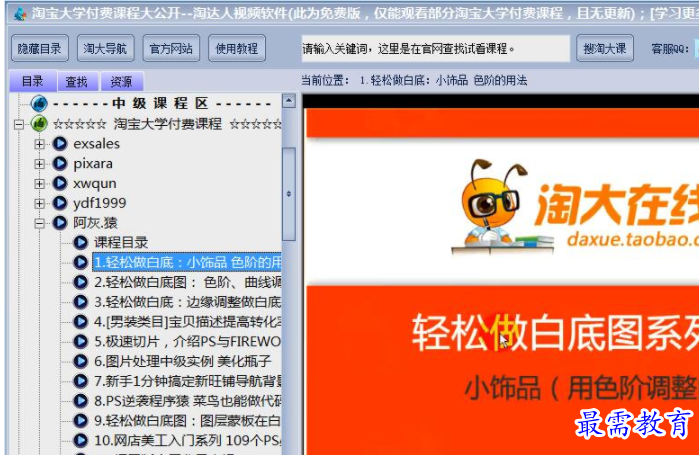Click play icon of lesson 9.轻松做白底图

(80, 420)
